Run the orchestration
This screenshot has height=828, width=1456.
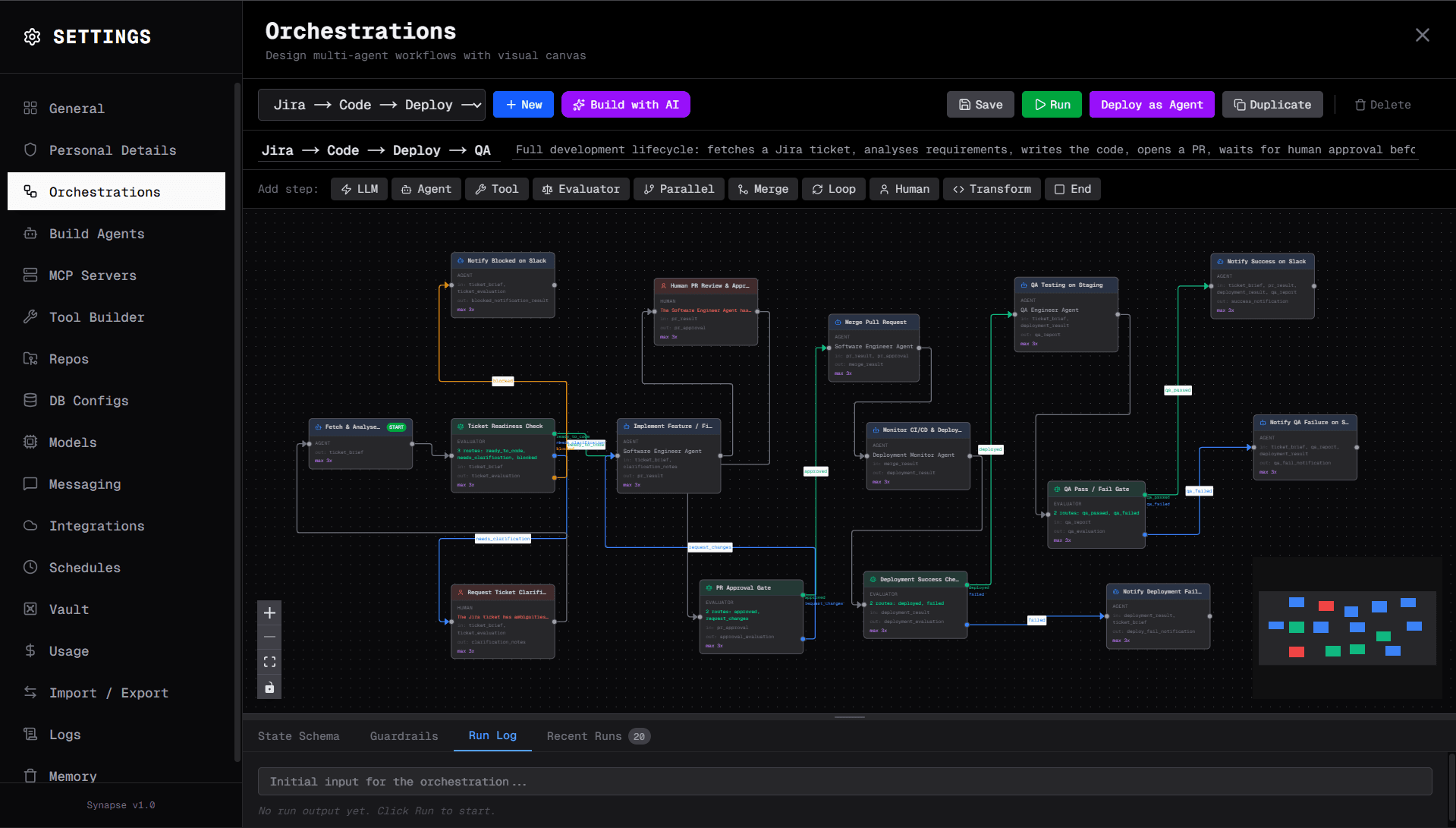[1052, 105]
